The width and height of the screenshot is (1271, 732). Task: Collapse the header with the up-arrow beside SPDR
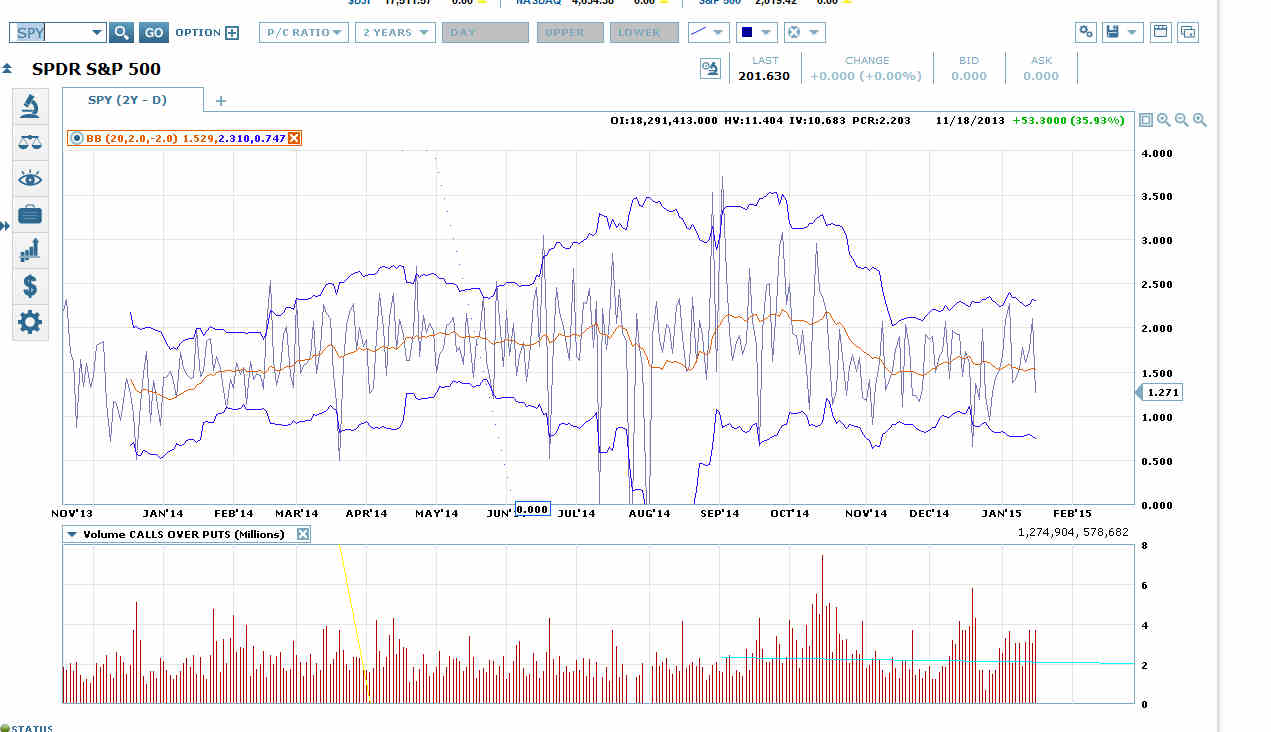pos(7,69)
